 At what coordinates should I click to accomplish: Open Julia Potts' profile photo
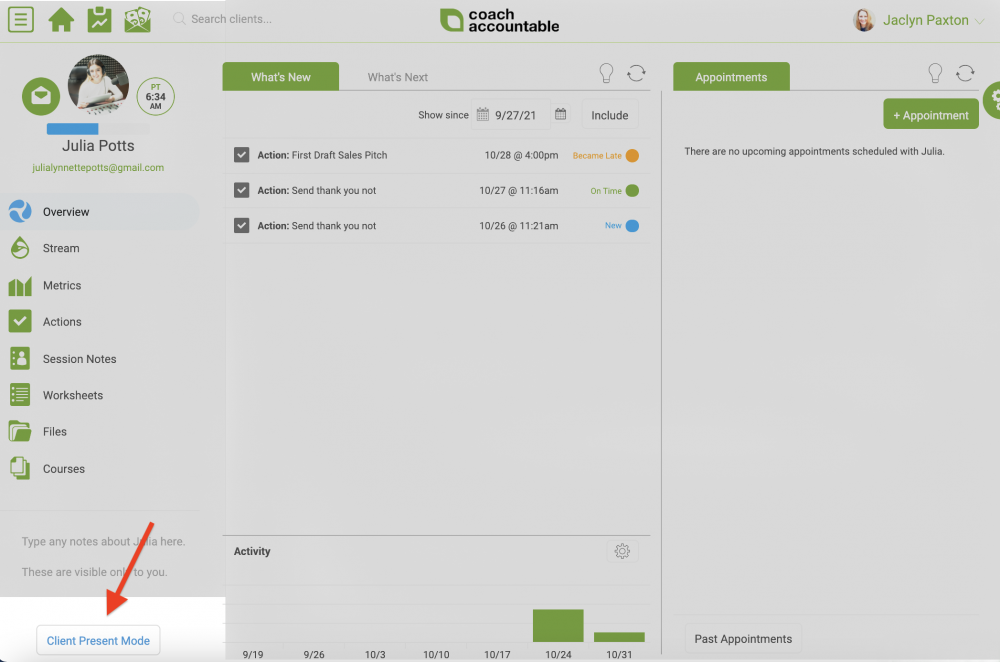pyautogui.click(x=98, y=85)
